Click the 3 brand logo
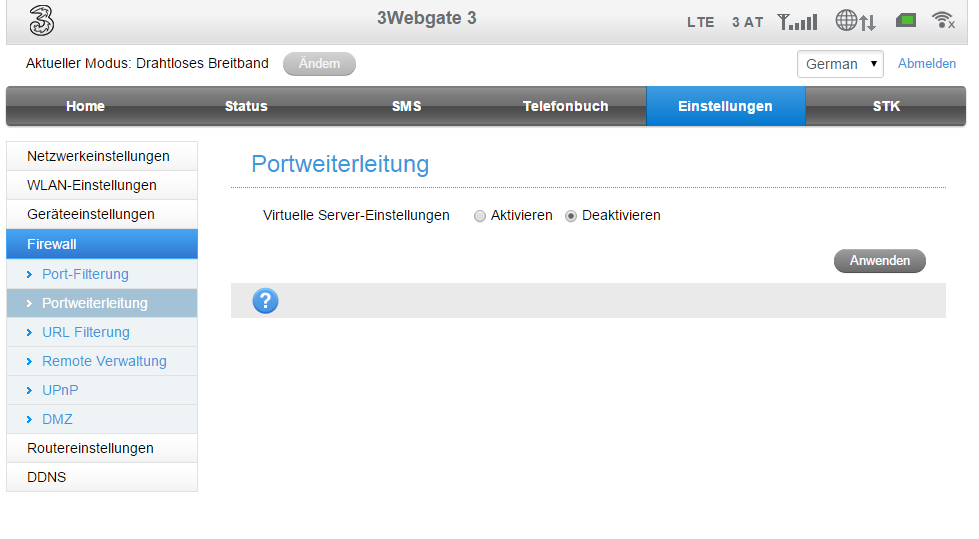This screenshot has width=979, height=539. (41, 21)
